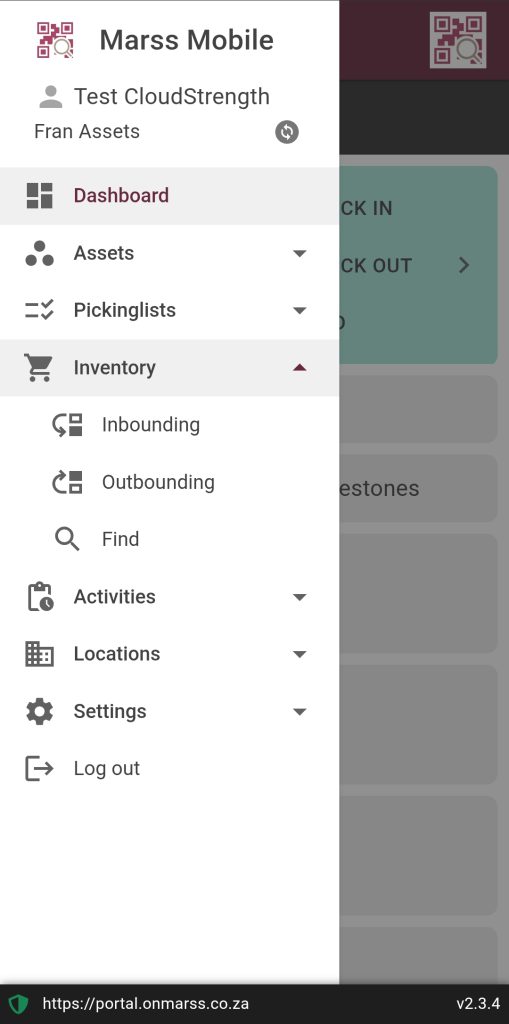Viewport: 509px width, 1024px height.
Task: Tap the QR scan icon in header
Action: 458,40
